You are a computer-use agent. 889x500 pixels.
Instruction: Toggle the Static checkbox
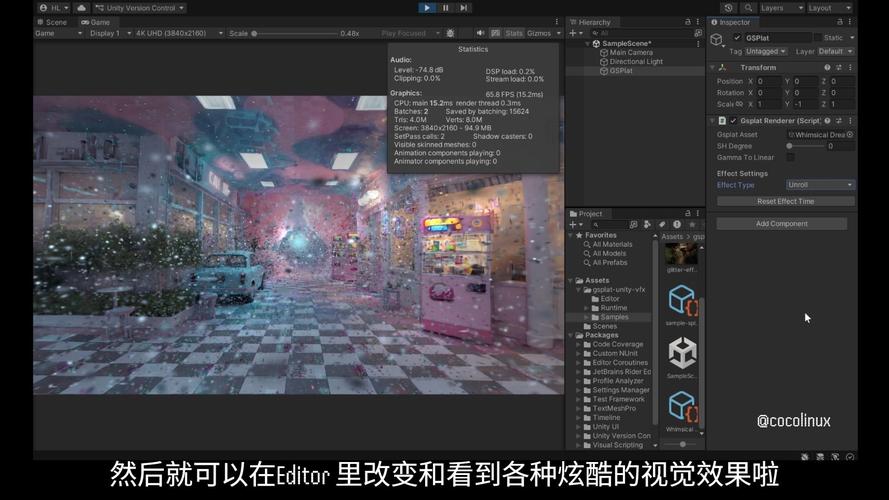[818, 37]
